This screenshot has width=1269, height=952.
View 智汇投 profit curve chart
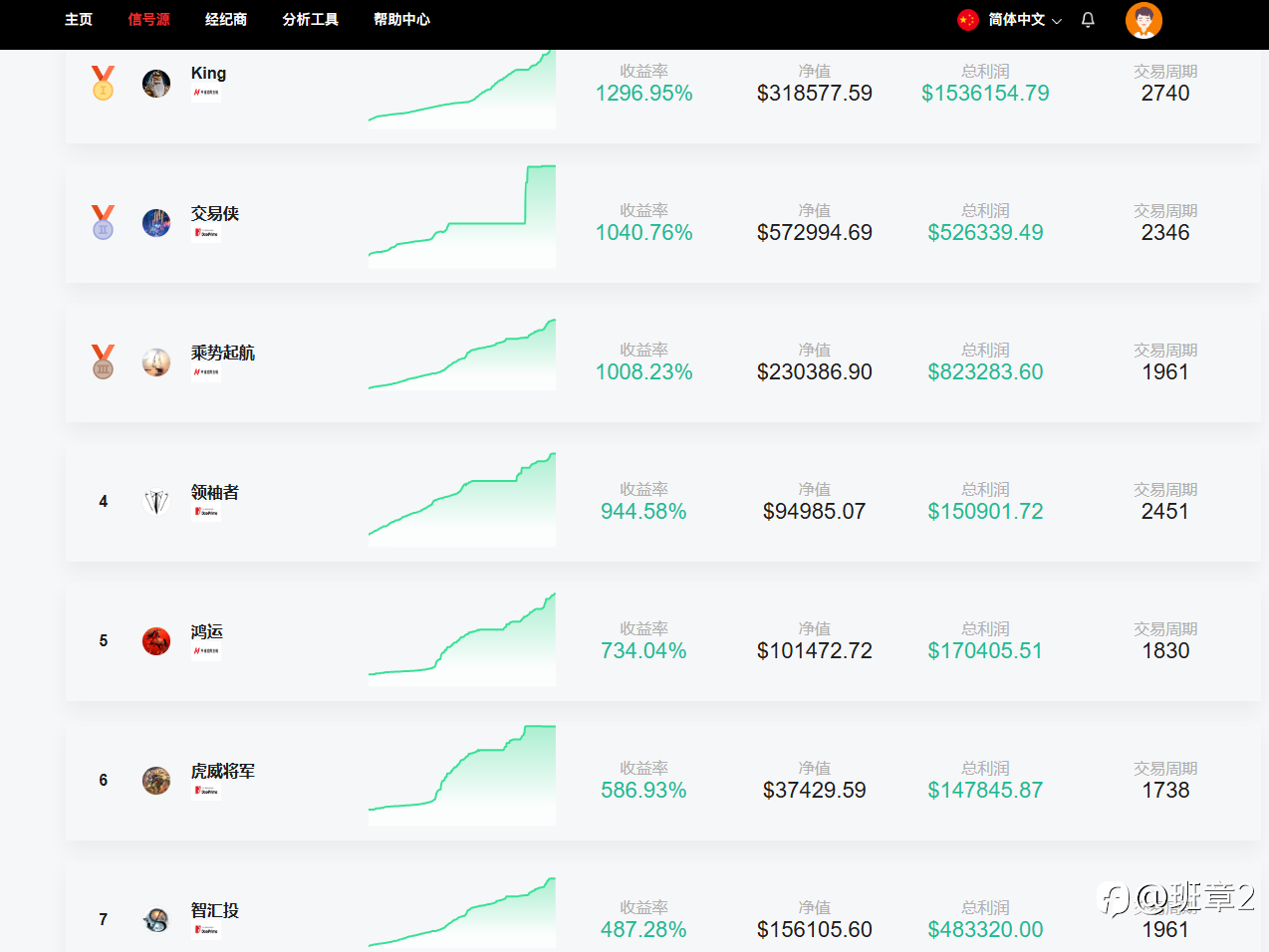pyautogui.click(x=462, y=913)
